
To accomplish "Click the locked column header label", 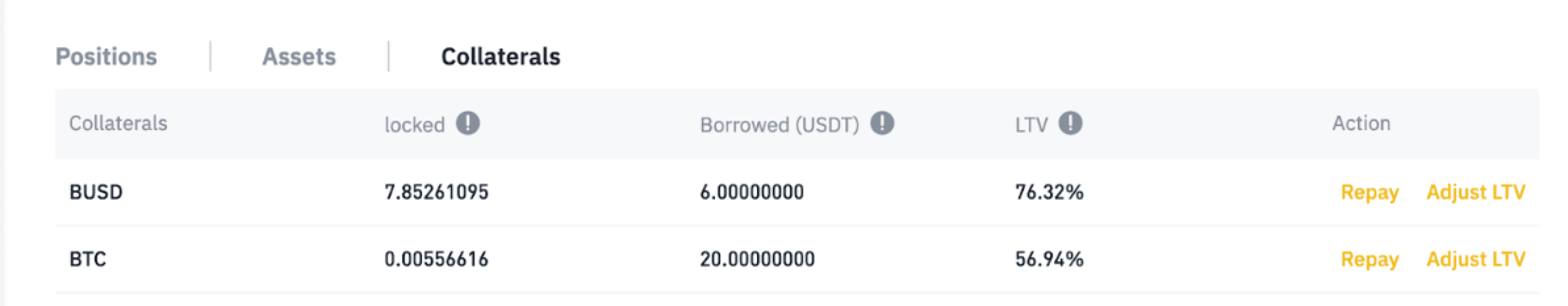I will coord(415,124).
